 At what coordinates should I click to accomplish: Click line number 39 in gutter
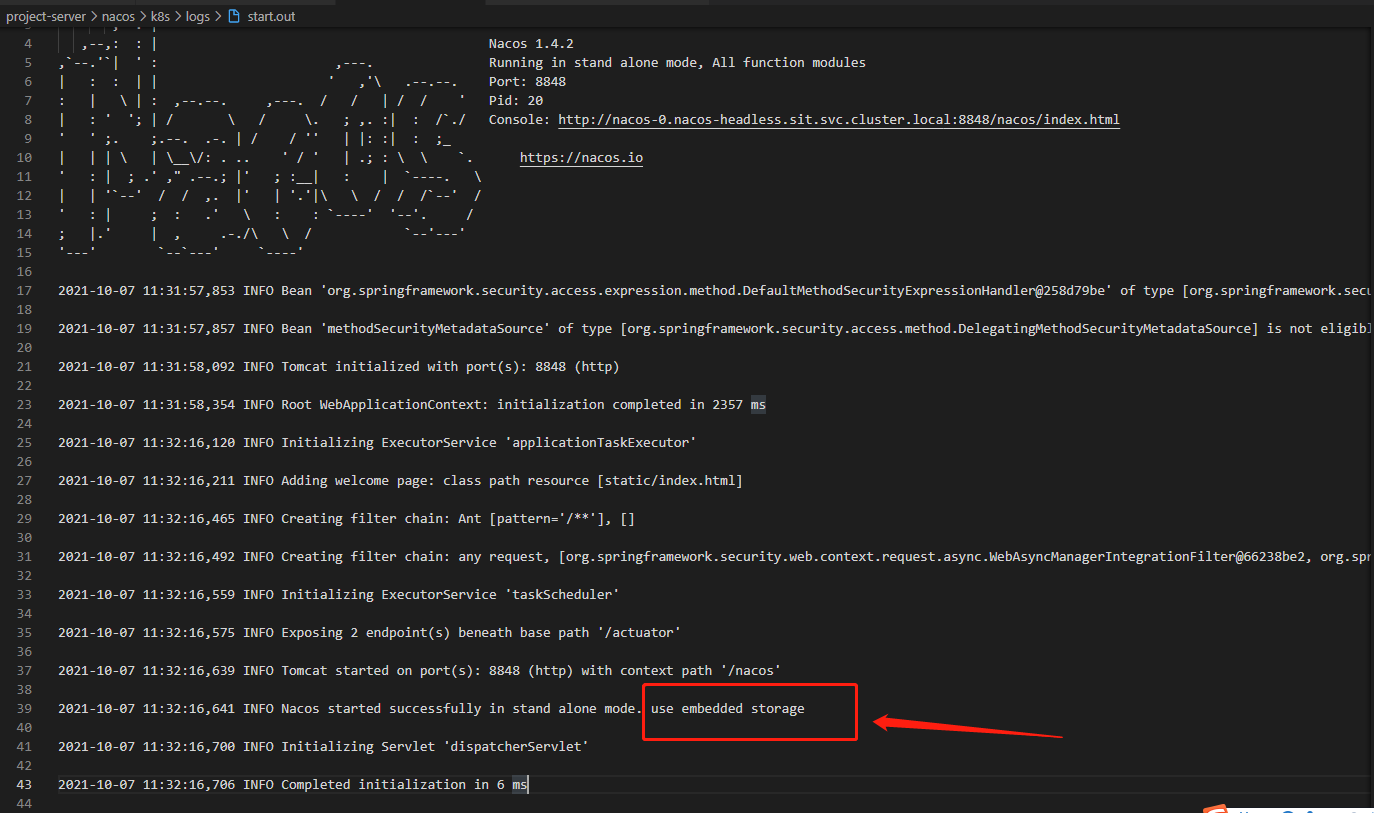pyautogui.click(x=25, y=709)
